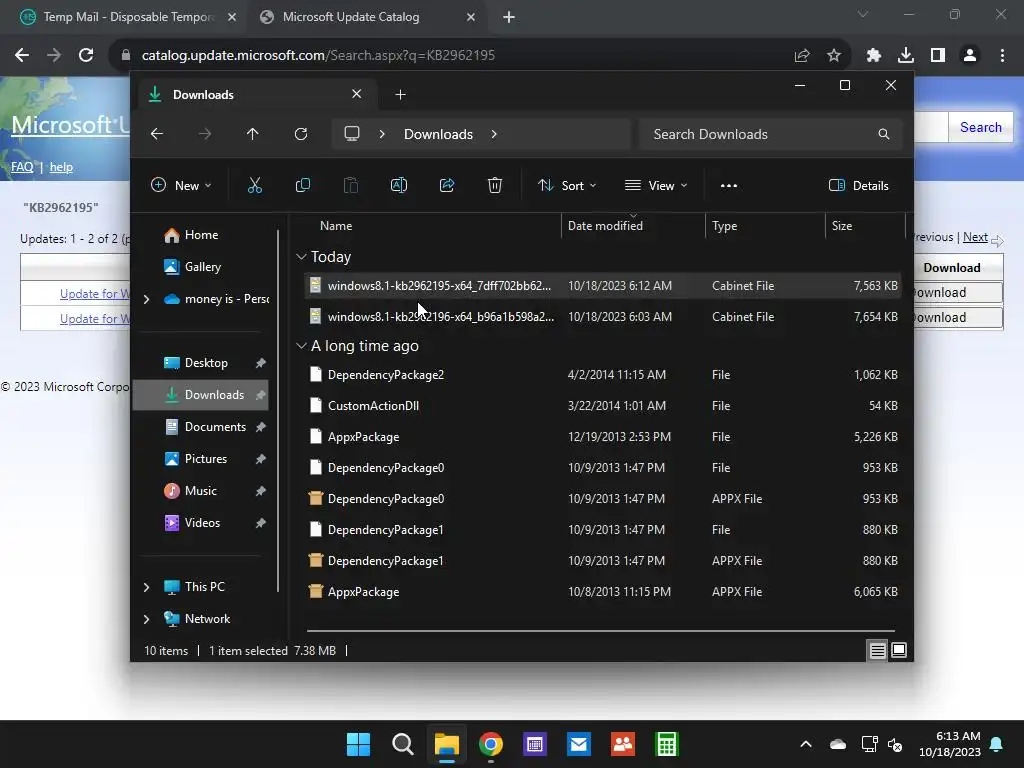1024x768 pixels.
Task: Expand breadcrumb chevron after Downloads
Action: (x=494, y=134)
